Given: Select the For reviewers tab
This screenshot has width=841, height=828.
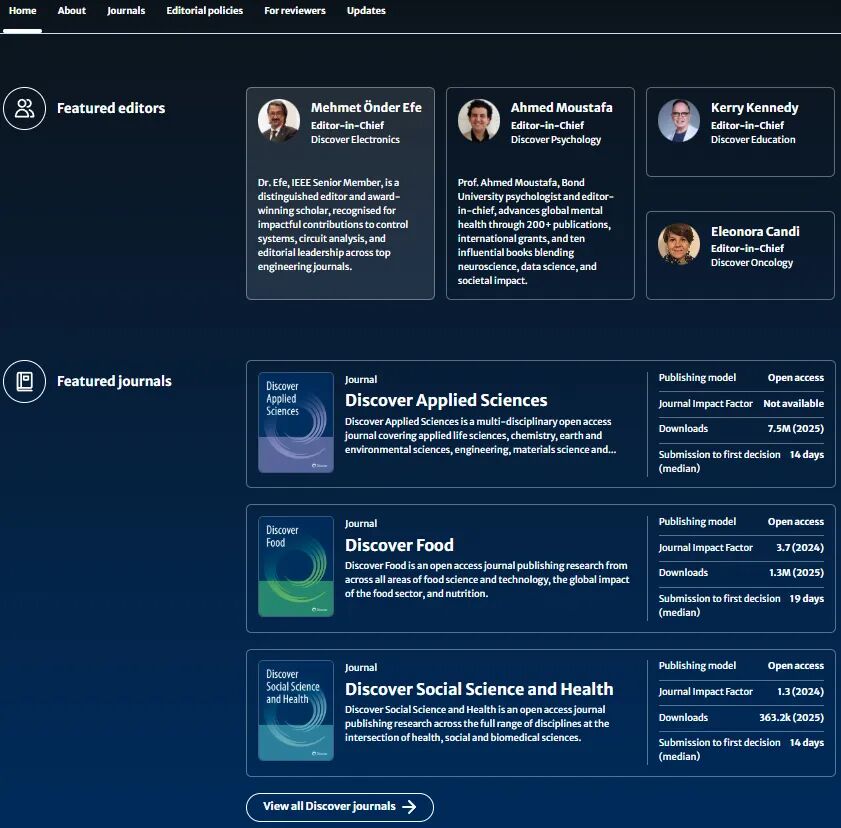Looking at the screenshot, I should [295, 11].
